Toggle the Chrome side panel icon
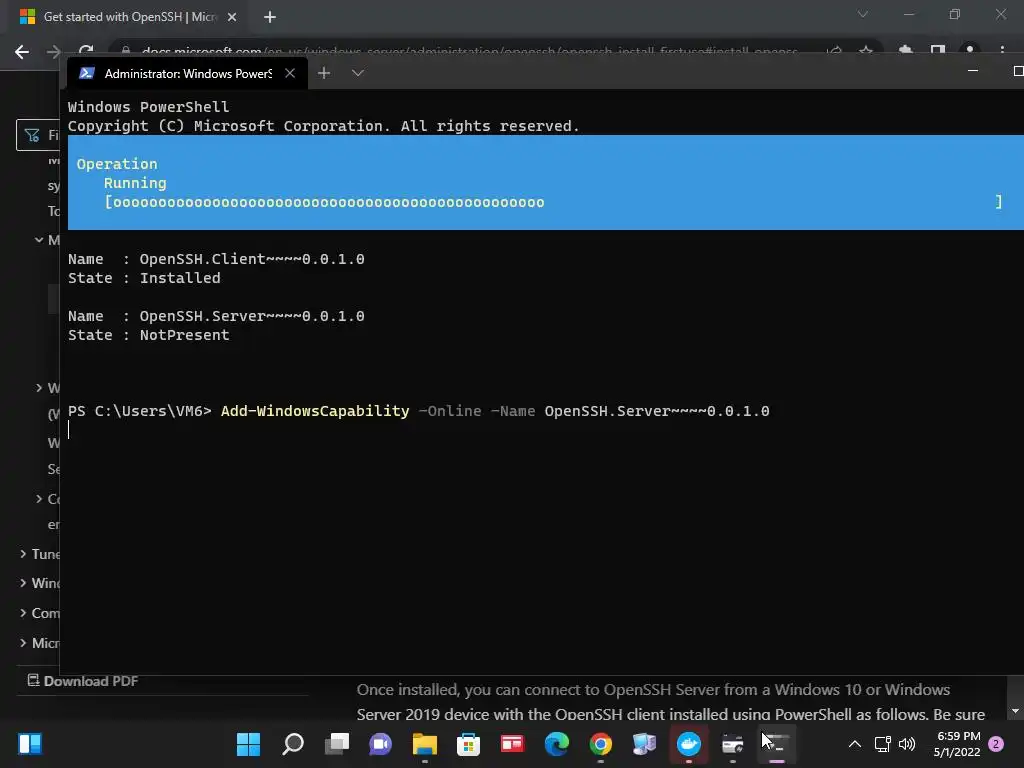This screenshot has width=1024, height=768. (x=938, y=51)
